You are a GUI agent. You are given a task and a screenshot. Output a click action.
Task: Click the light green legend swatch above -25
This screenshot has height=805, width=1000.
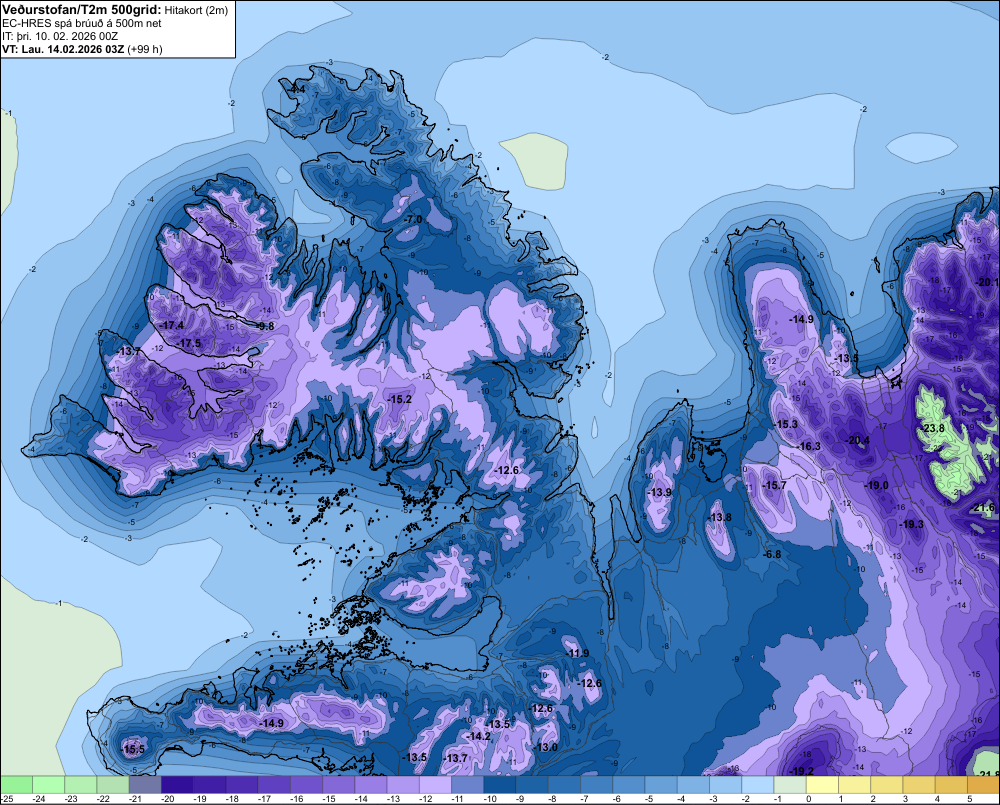click(x=16, y=785)
